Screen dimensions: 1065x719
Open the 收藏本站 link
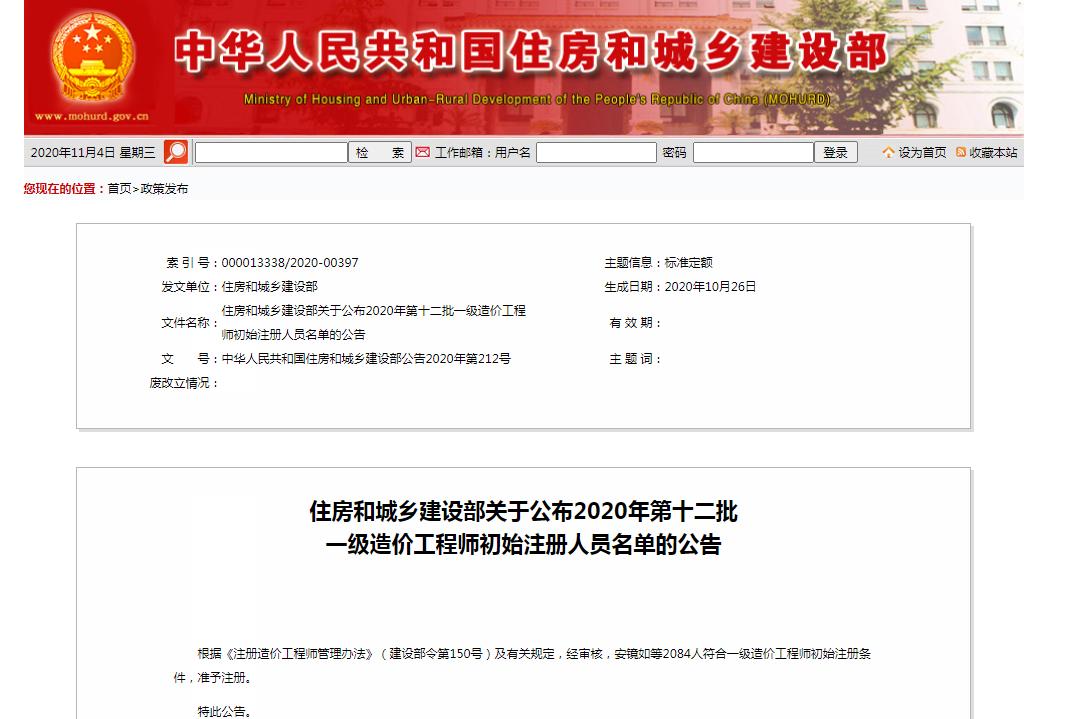tap(993, 152)
